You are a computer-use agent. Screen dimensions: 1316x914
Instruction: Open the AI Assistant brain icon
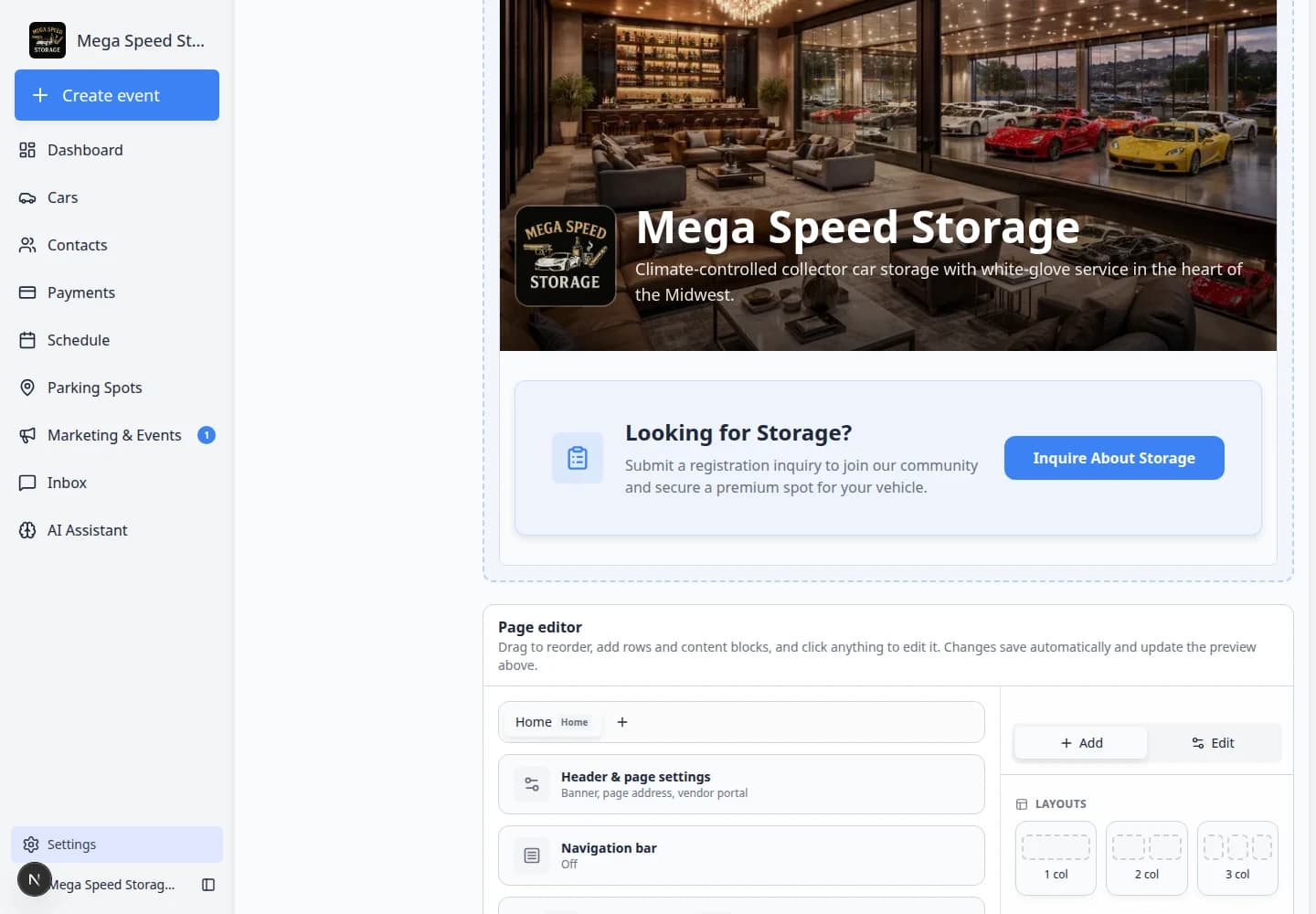27,530
